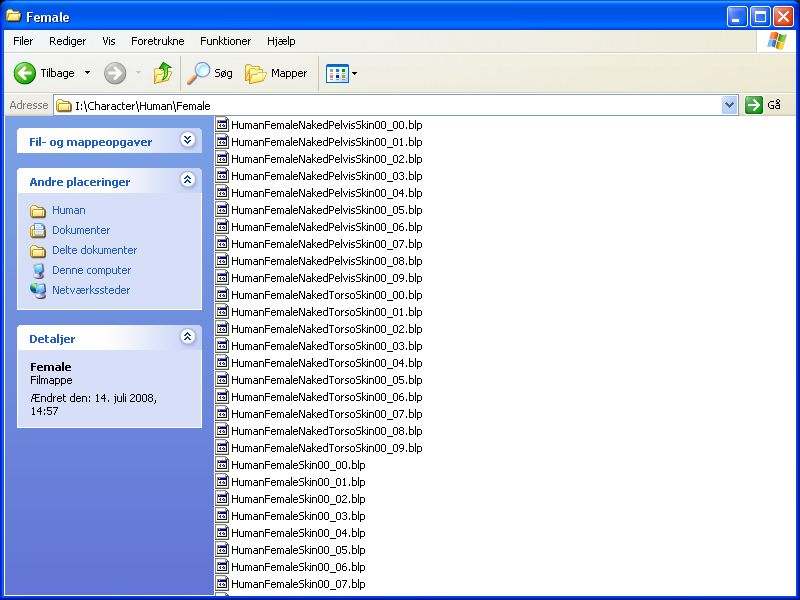Screen dimensions: 800x600
Task: Open the Filer menu
Action: 23,41
